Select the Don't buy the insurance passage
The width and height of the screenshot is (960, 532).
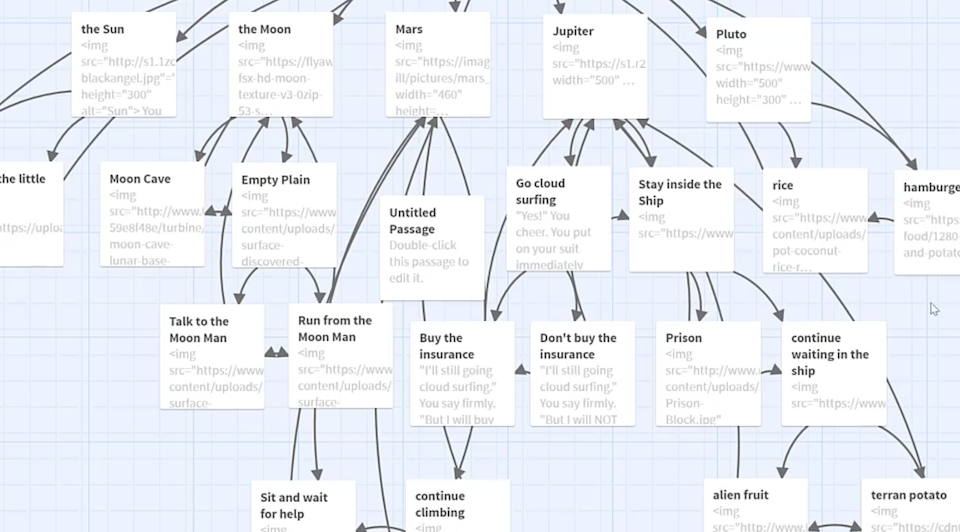point(583,373)
